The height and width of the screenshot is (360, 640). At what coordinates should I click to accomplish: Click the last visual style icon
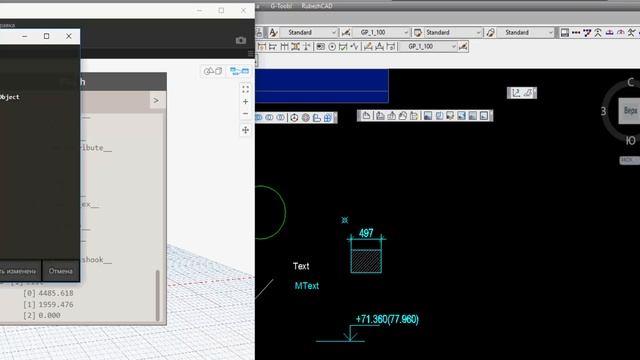(484, 116)
